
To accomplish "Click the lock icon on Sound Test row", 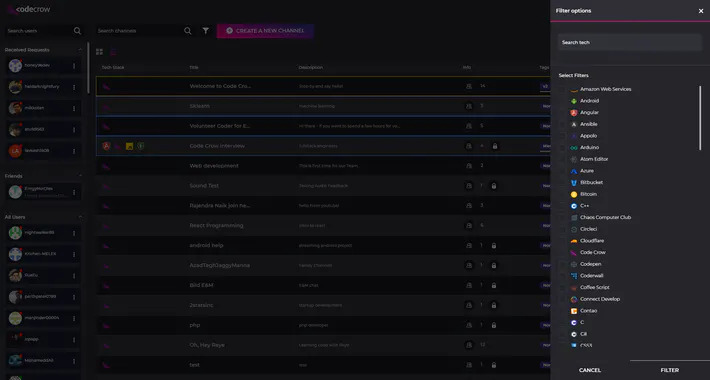I will click(494, 186).
